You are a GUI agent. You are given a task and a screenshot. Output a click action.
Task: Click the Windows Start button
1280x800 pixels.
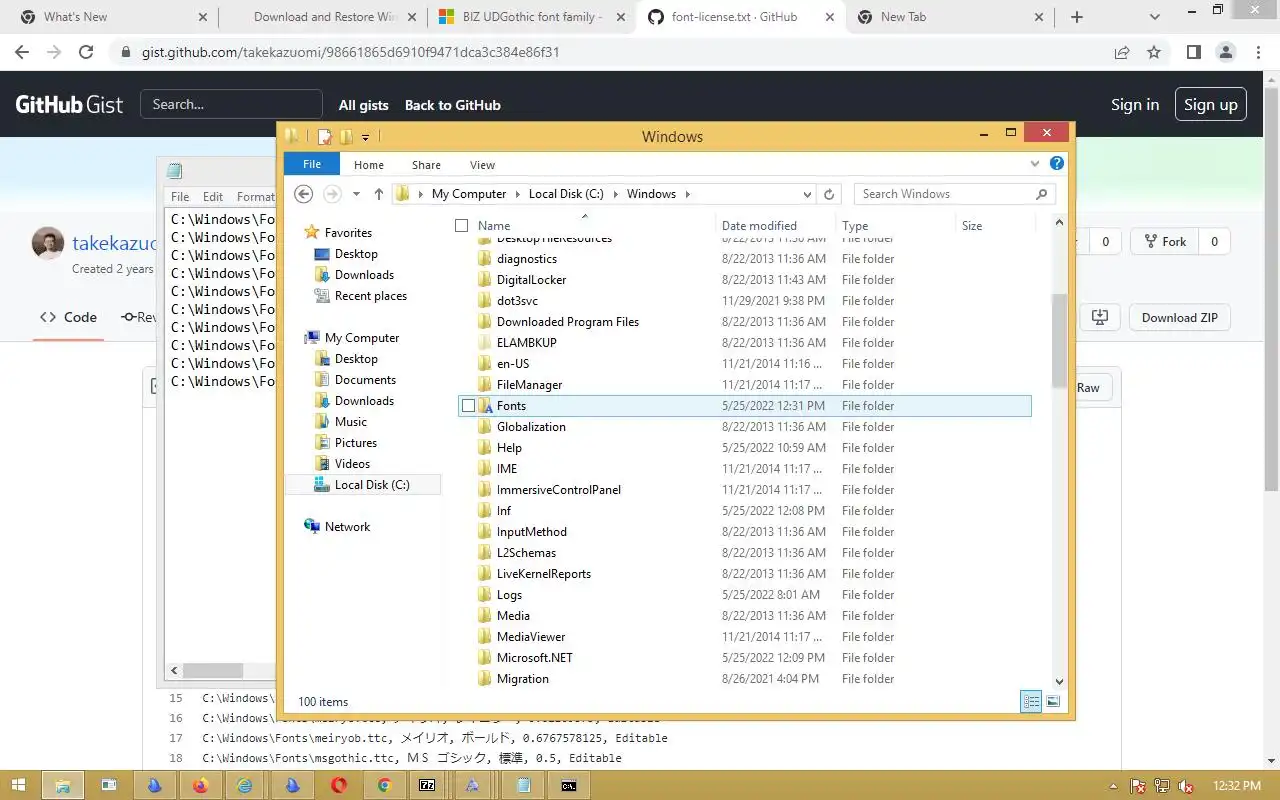(19, 786)
